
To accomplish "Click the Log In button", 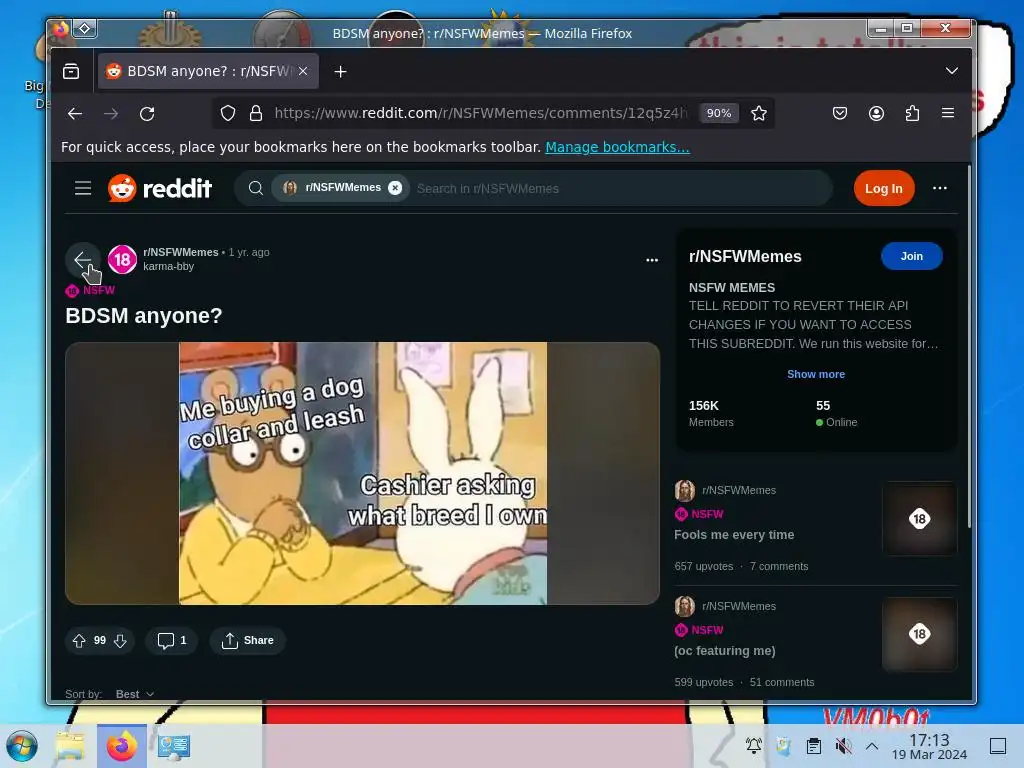I will pos(884,189).
